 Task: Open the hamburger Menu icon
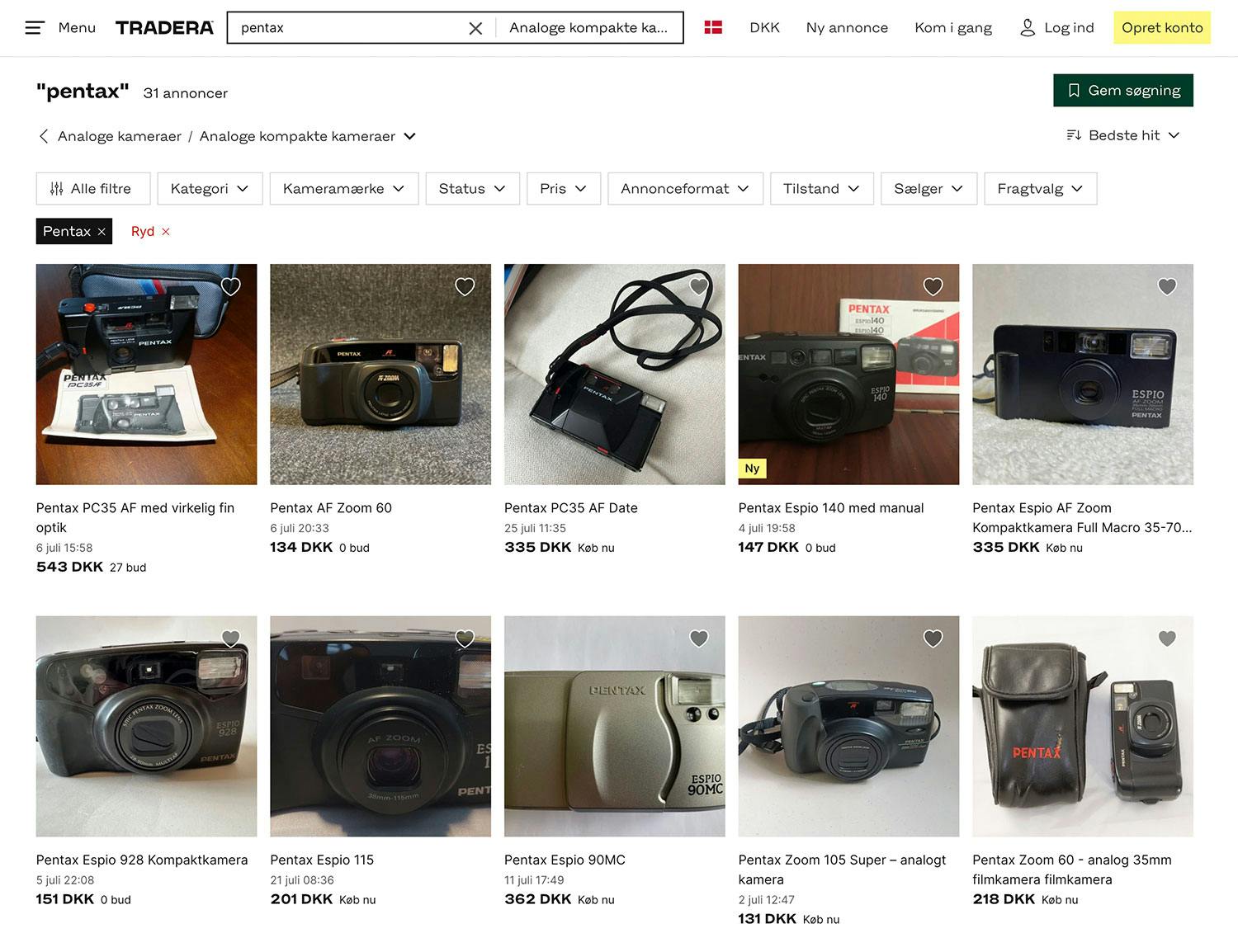(x=34, y=28)
